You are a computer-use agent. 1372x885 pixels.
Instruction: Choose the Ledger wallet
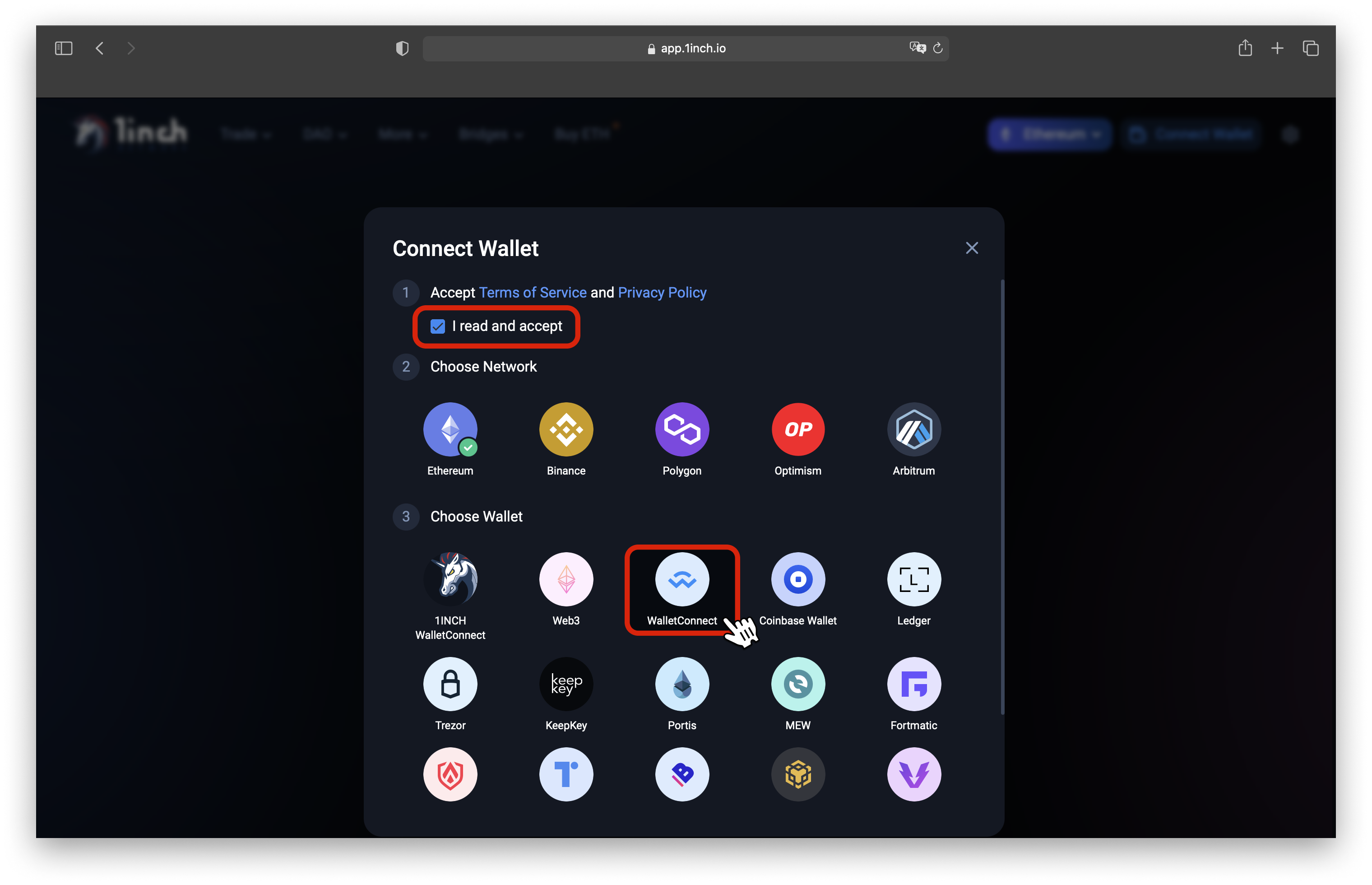(914, 579)
